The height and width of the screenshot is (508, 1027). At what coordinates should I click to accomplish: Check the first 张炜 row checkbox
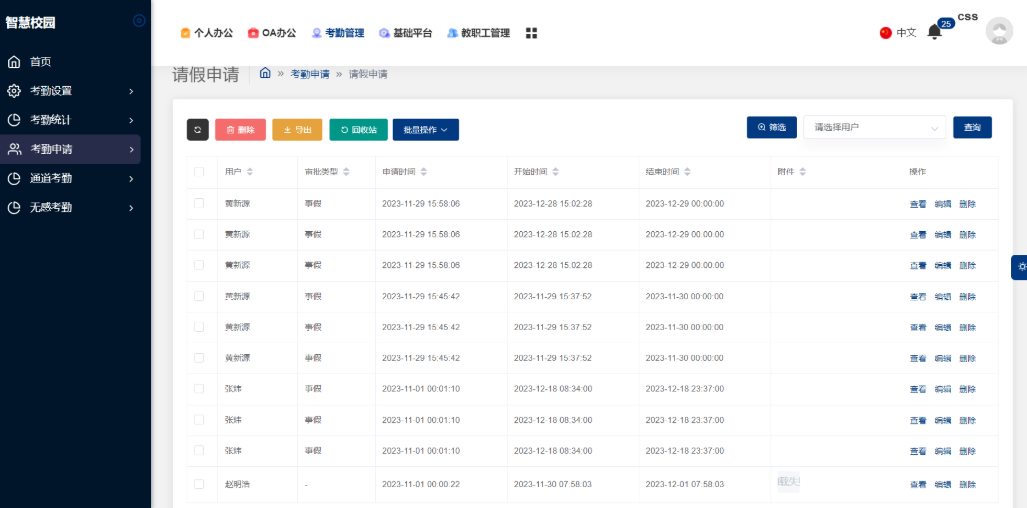point(199,389)
